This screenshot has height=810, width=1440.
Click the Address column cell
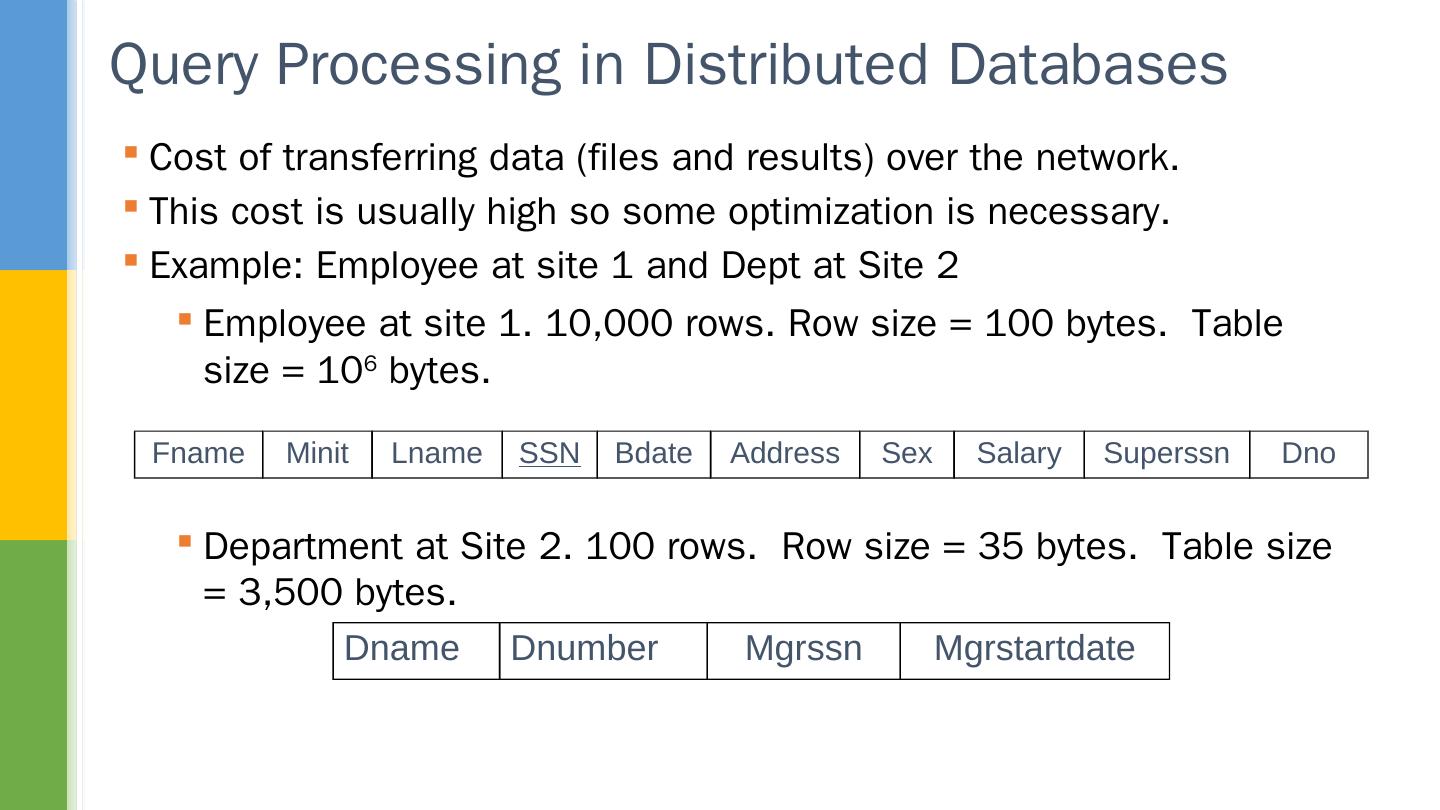(785, 454)
